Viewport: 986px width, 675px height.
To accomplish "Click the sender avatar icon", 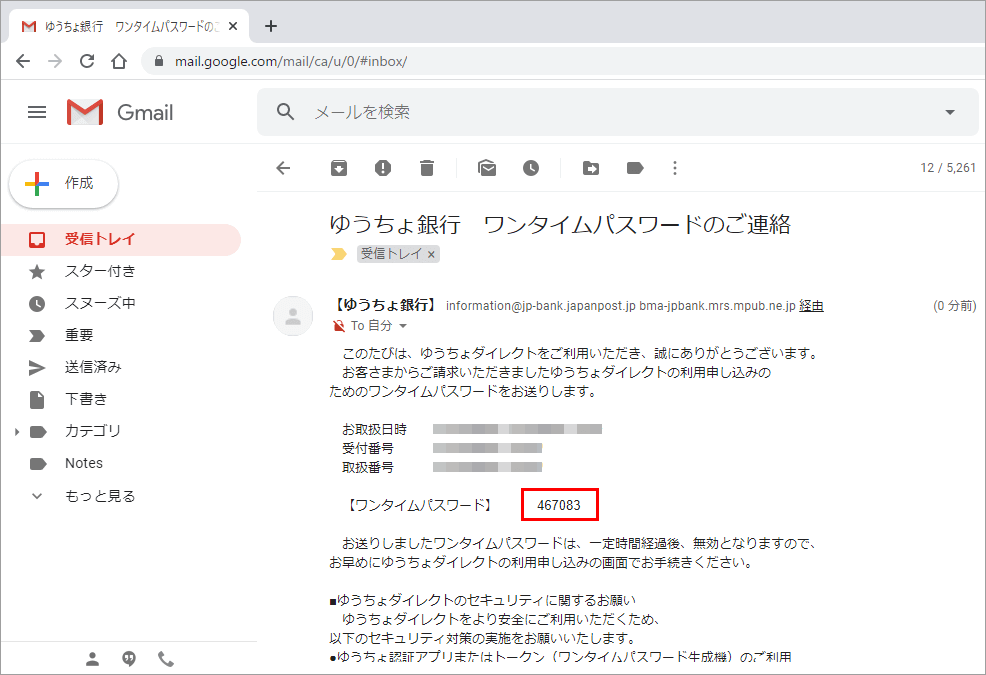I will tap(292, 316).
